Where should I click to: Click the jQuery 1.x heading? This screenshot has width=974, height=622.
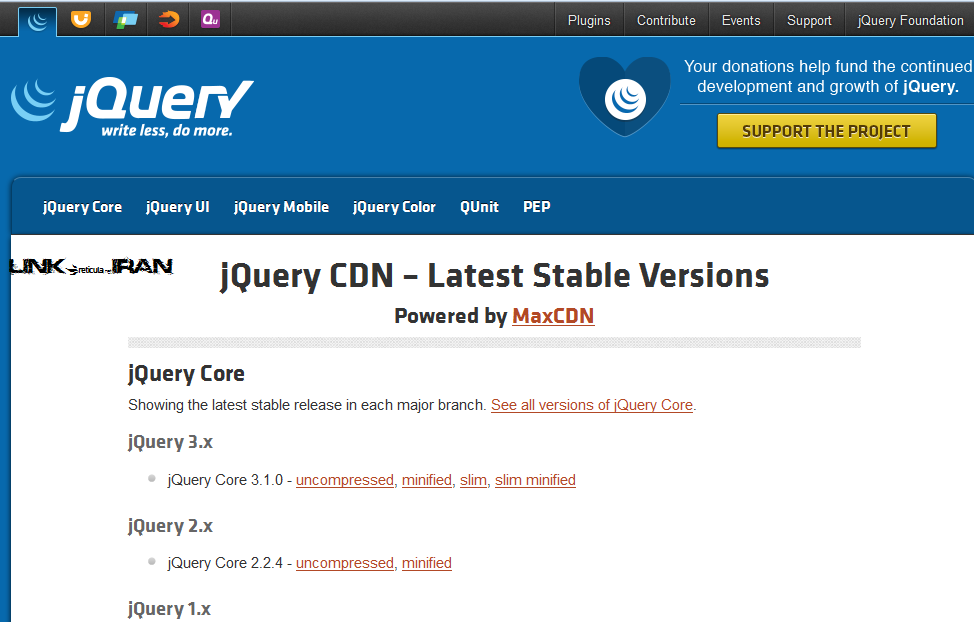[x=169, y=609]
